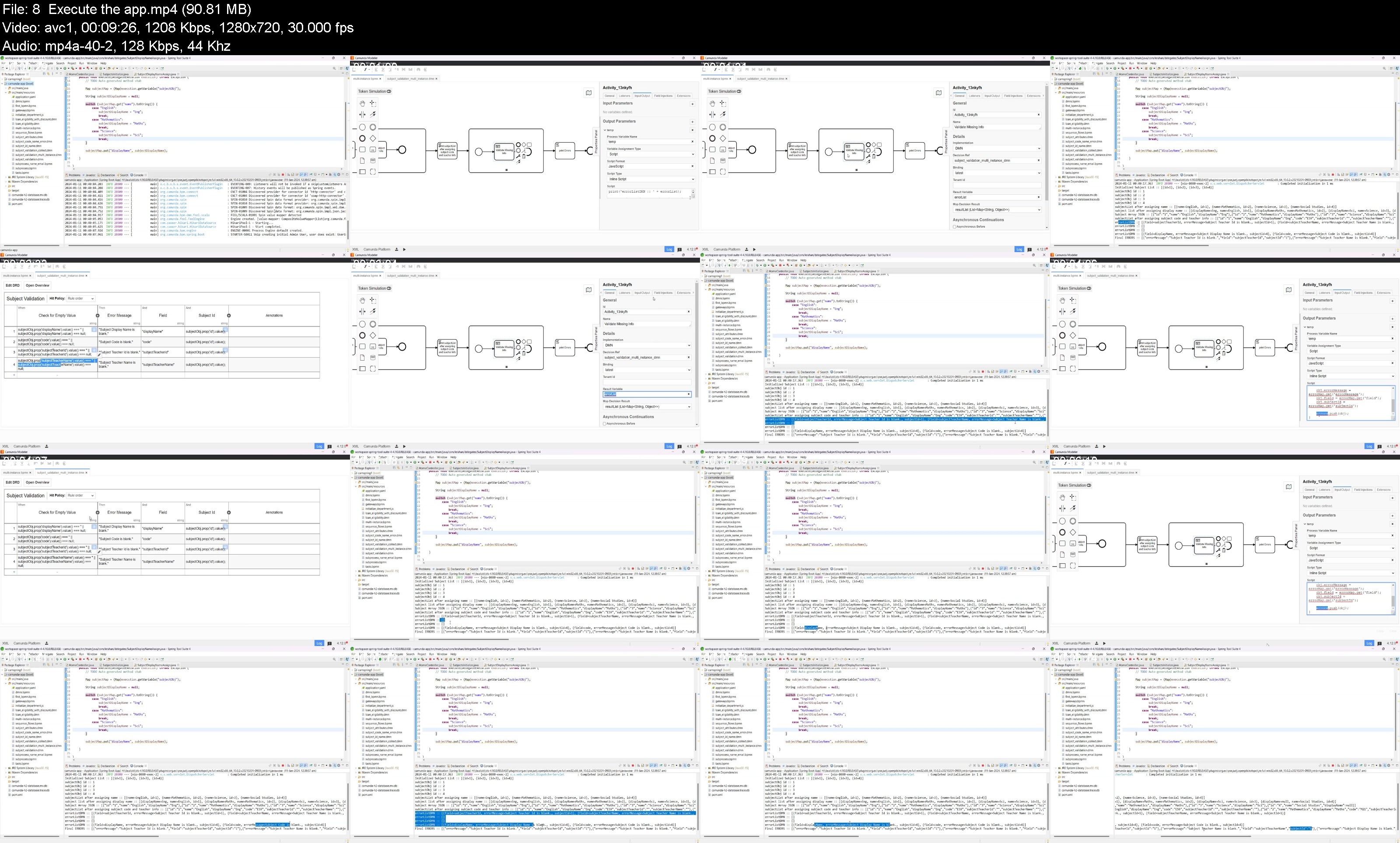Click Decision Ref field in highlighted-errorList frame
The width and height of the screenshot is (1400, 843).
647,357
